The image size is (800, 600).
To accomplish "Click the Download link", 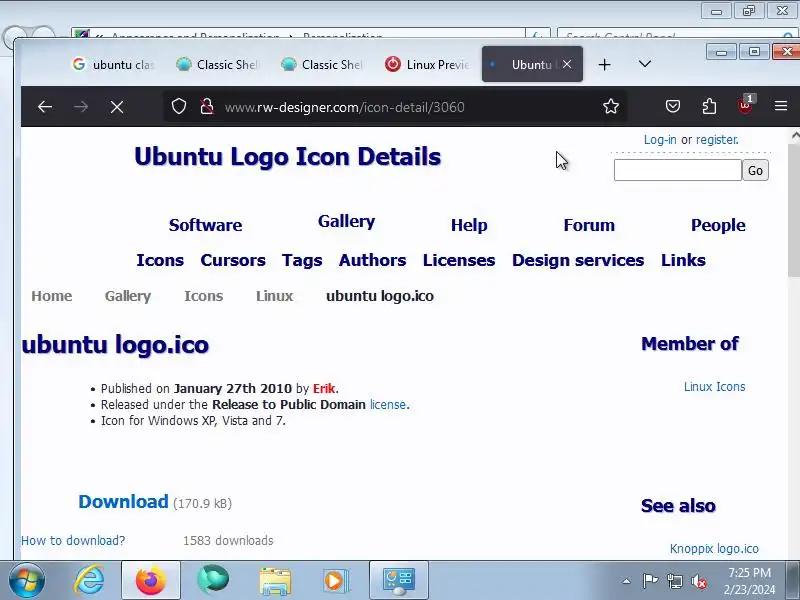I will coord(123,502).
